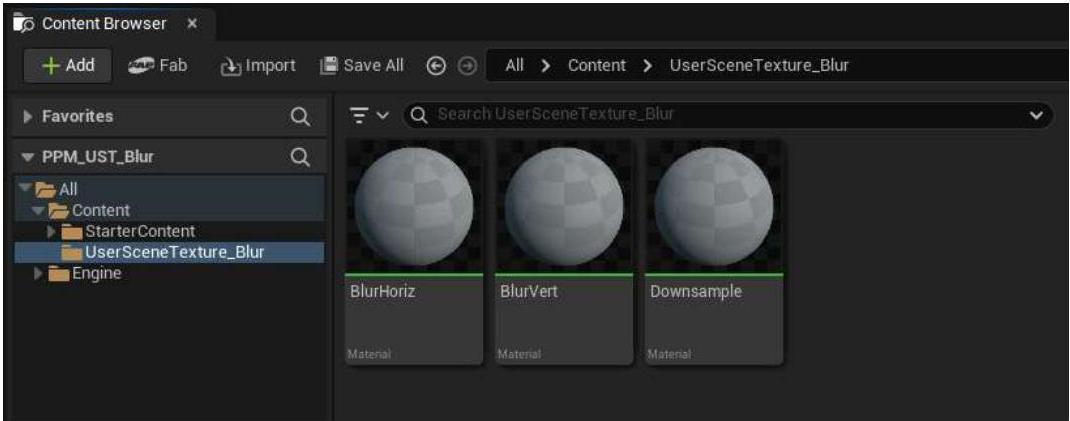
Task: Click the Content breadcrumb in path
Action: [x=596, y=65]
